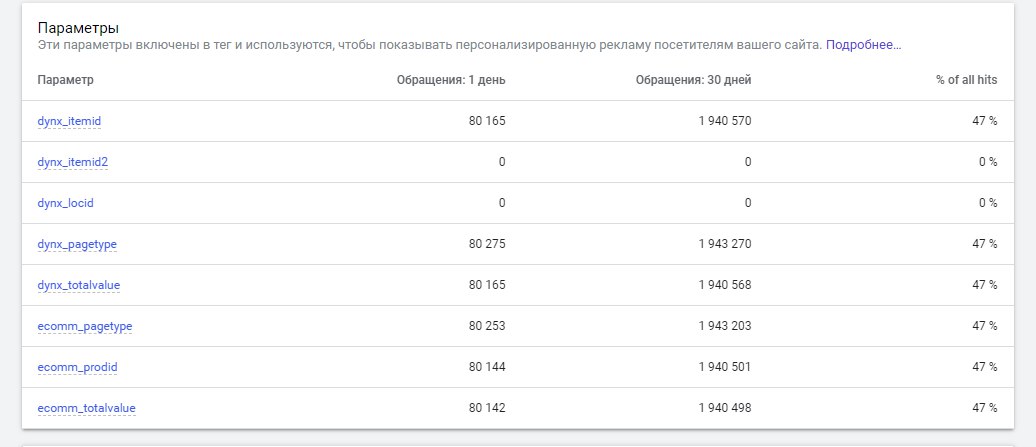The image size is (1036, 447).
Task: Open the dynx_totalvalue parameter link
Action: tap(79, 285)
